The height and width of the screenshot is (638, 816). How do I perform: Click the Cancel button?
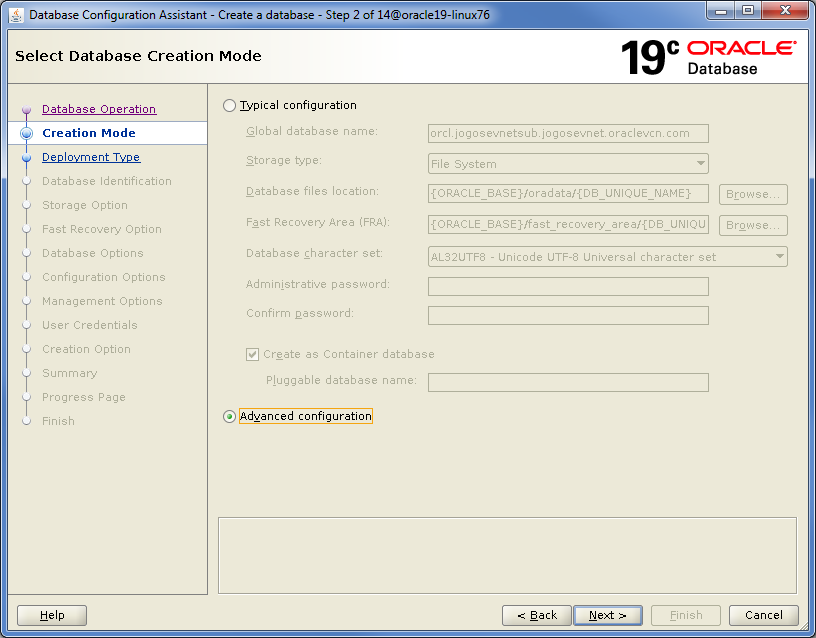point(763,615)
